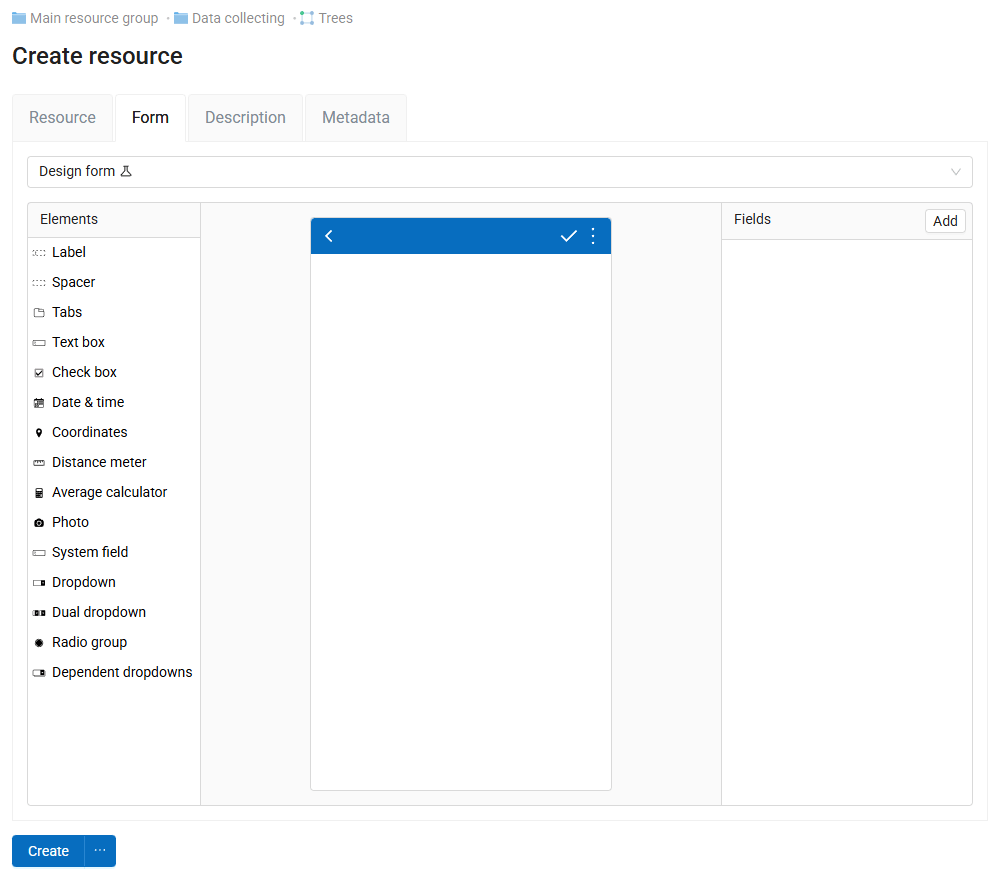1001x874 pixels.
Task: Pick the Date & time calendar icon
Action: click(39, 403)
